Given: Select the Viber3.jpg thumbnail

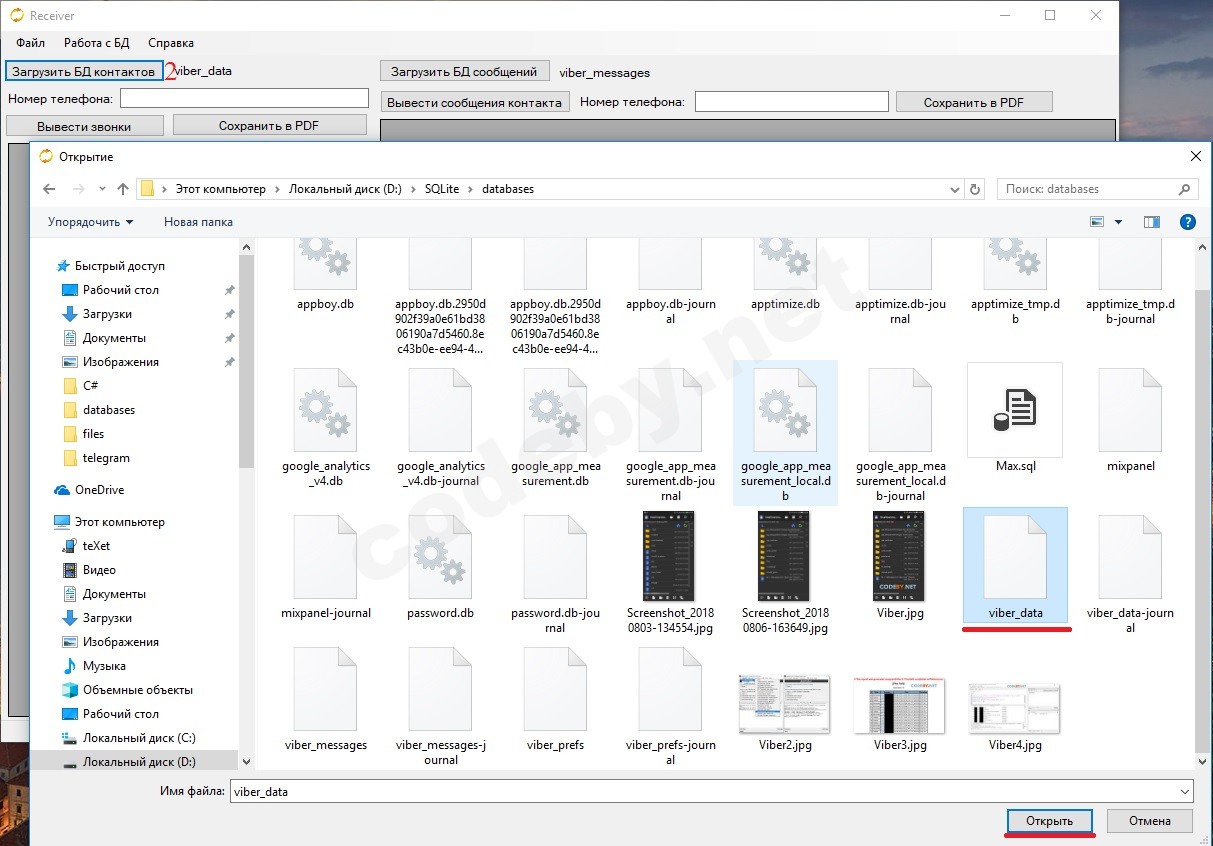Looking at the screenshot, I should tap(900, 705).
